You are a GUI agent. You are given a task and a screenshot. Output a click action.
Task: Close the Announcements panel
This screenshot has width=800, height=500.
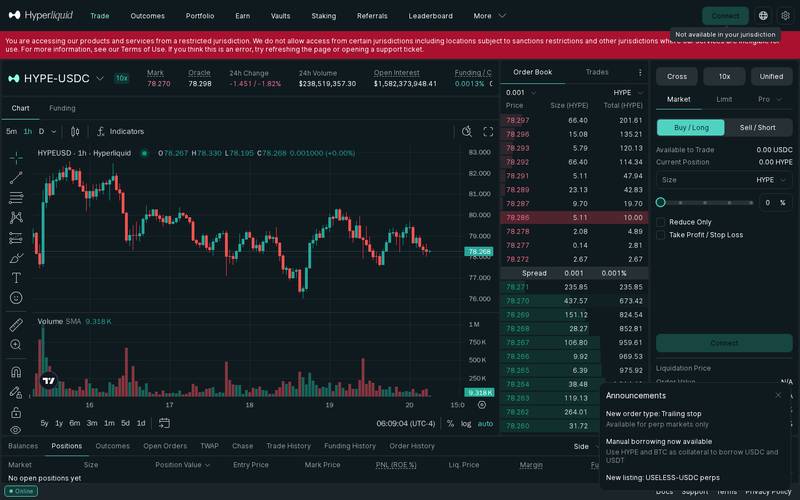coord(778,395)
